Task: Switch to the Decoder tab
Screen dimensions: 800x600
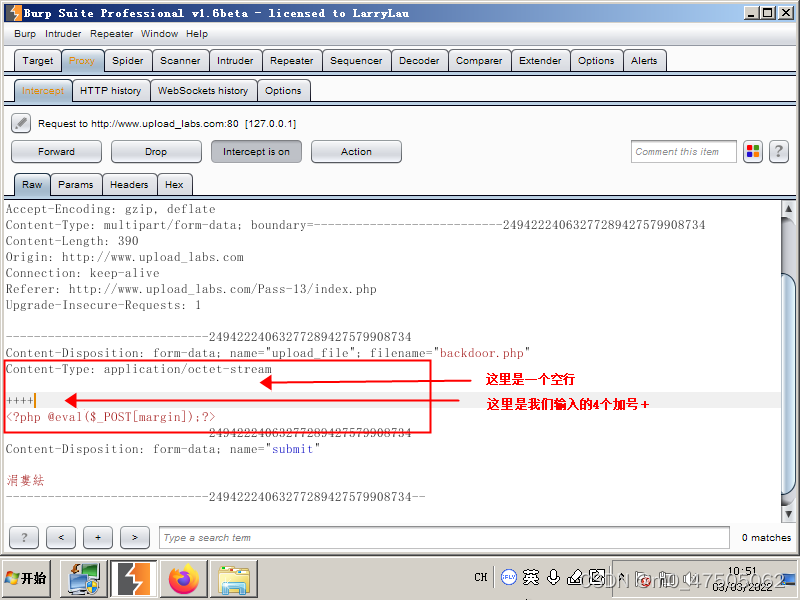Action: 419,61
